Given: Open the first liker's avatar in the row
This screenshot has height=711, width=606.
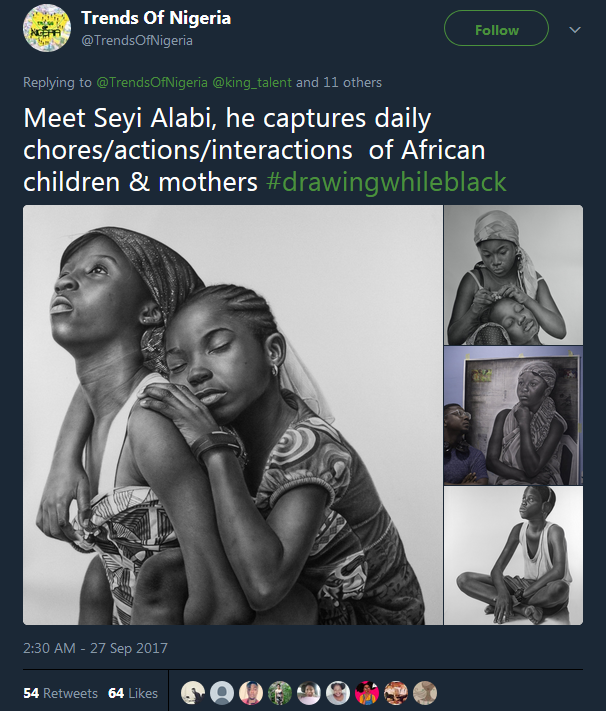Looking at the screenshot, I should click(x=193, y=693).
